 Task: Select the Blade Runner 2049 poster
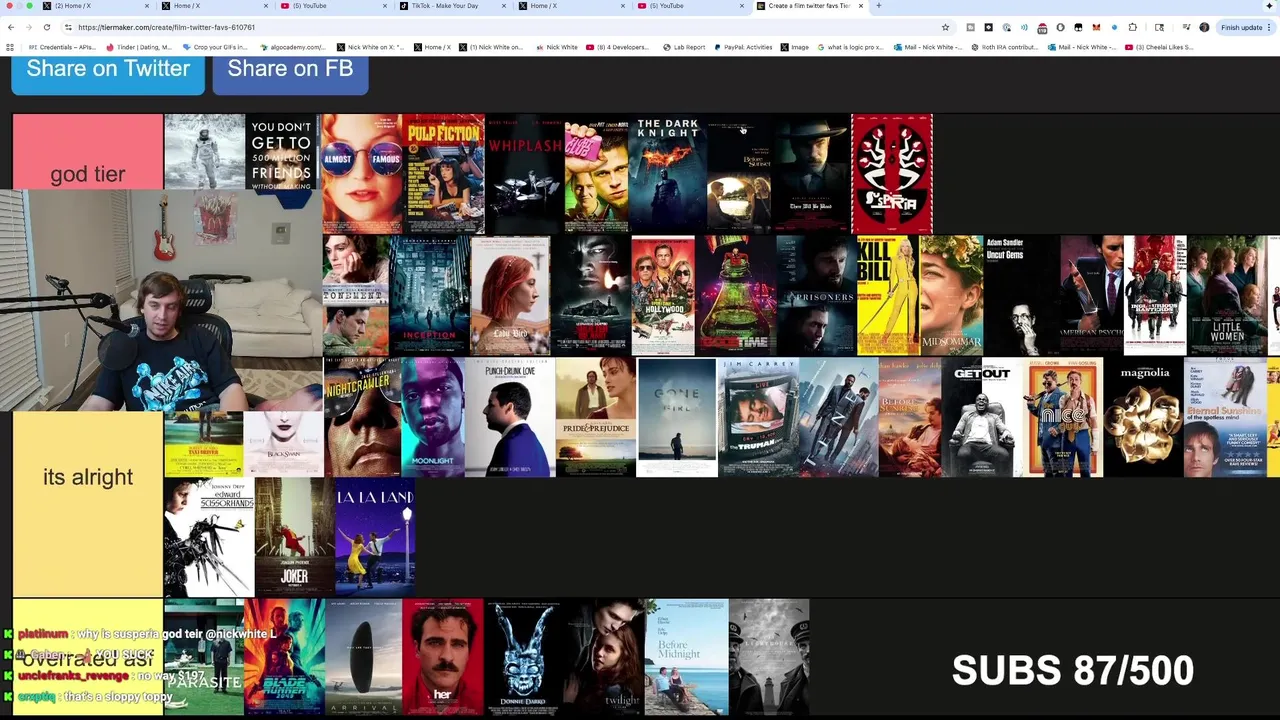click(x=284, y=657)
